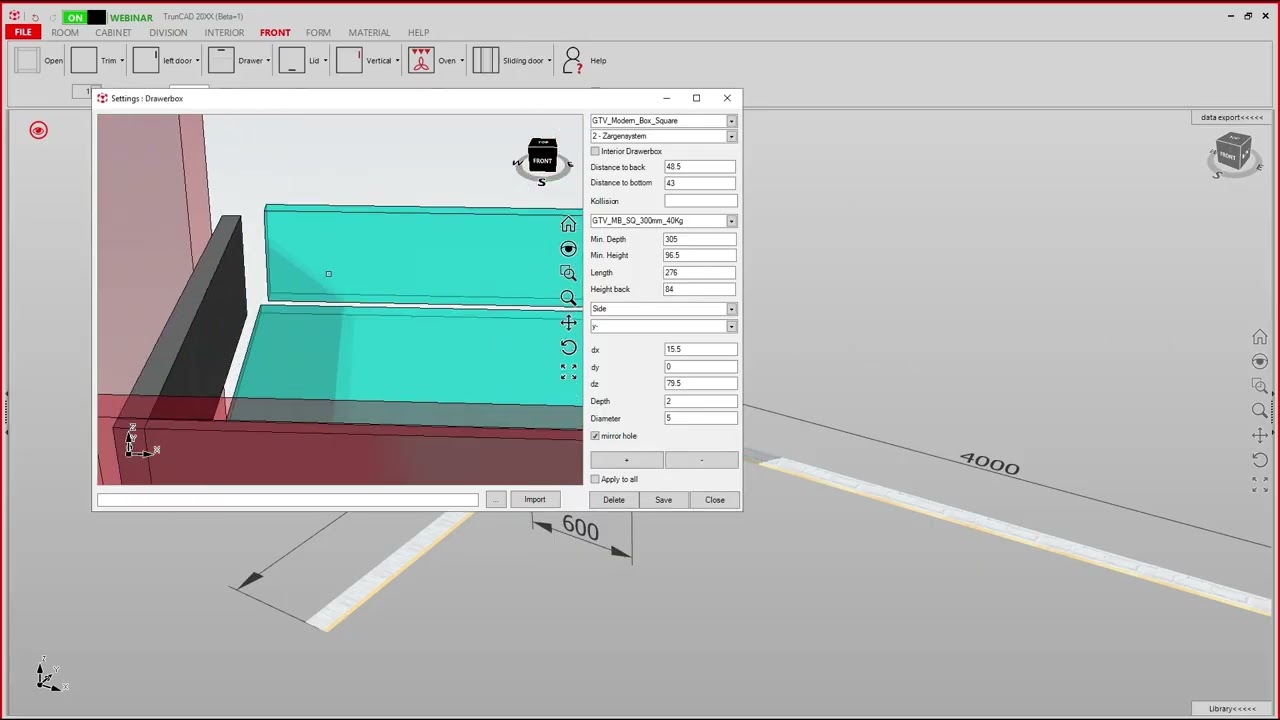Click the Help person icon

tap(572, 60)
